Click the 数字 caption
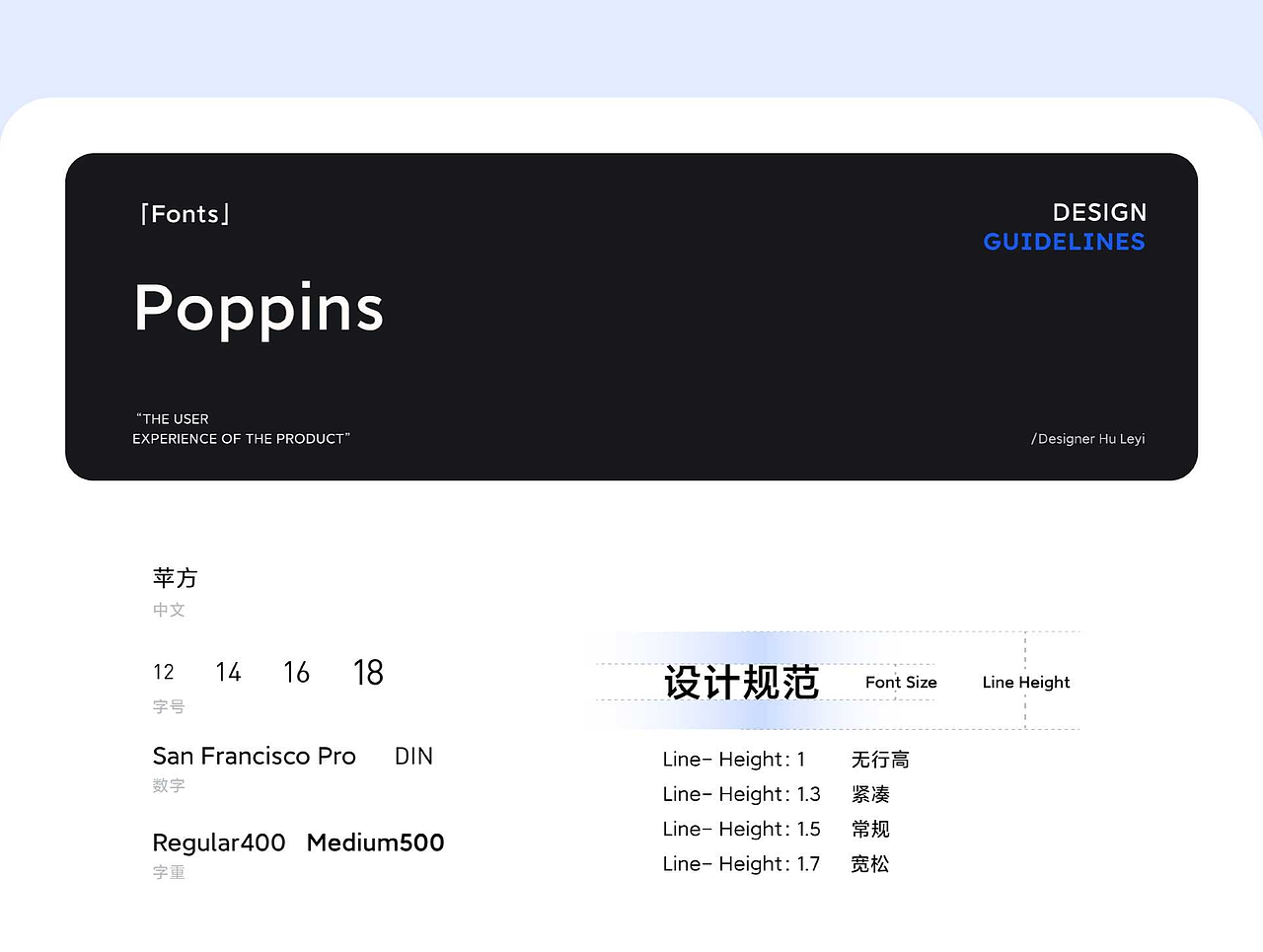 (x=169, y=785)
